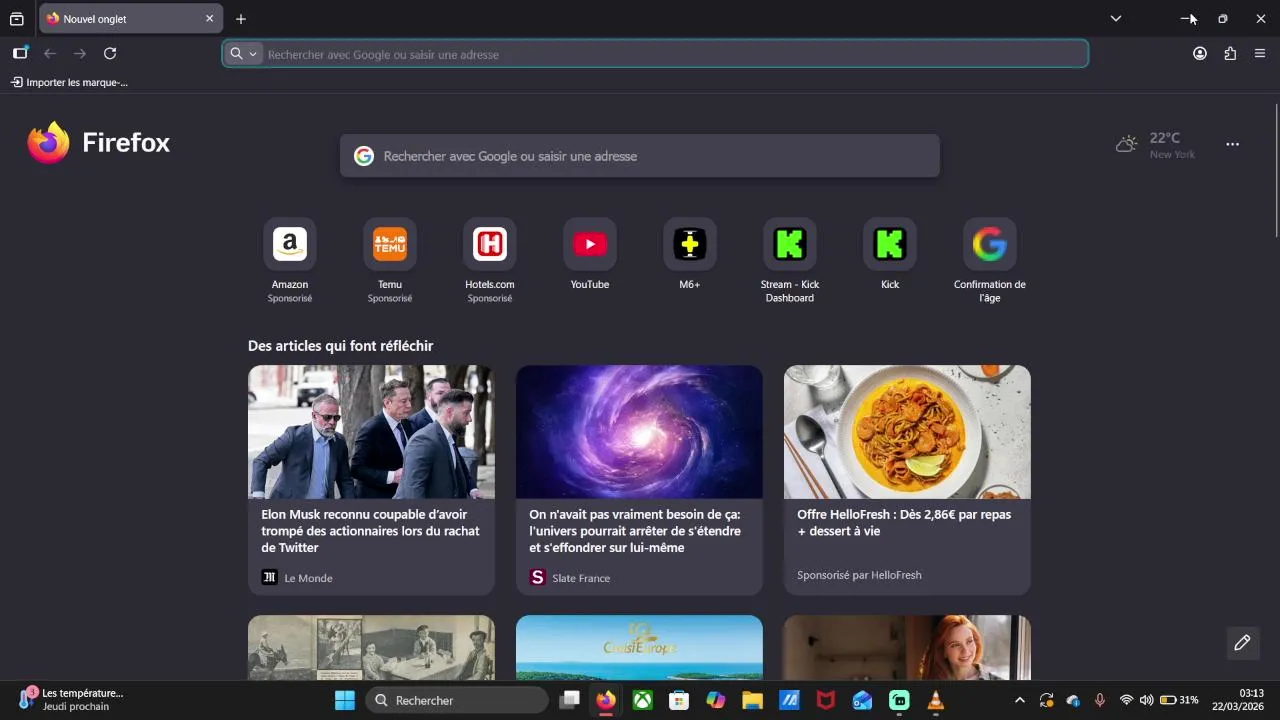
Task: Open the galaxy image article card
Action: 639,432
